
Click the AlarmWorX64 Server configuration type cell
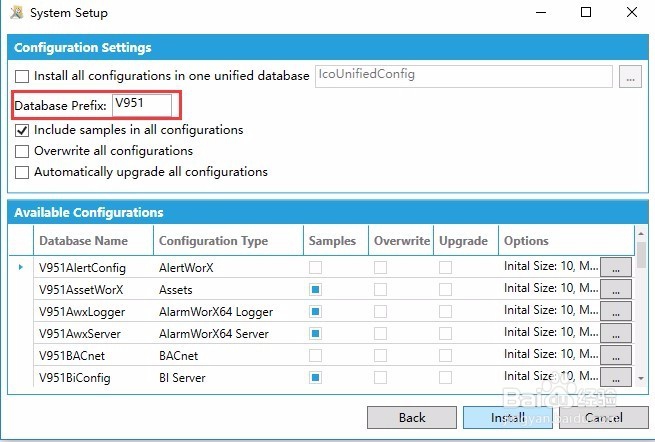click(228, 333)
